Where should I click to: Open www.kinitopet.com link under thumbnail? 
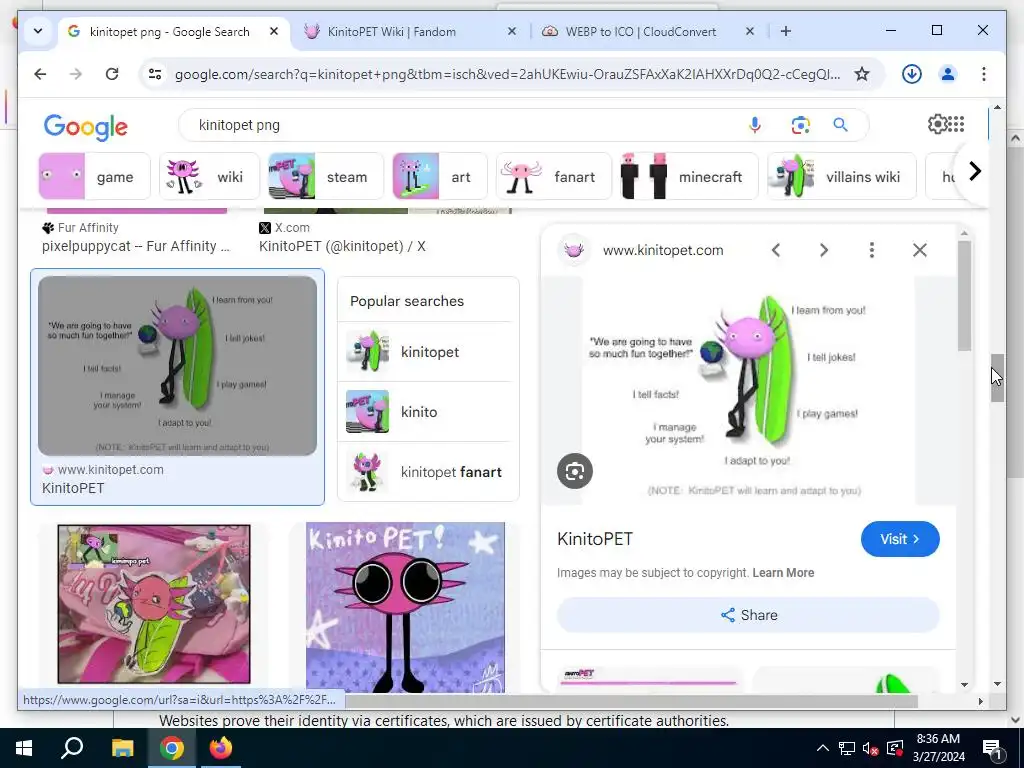pos(111,470)
